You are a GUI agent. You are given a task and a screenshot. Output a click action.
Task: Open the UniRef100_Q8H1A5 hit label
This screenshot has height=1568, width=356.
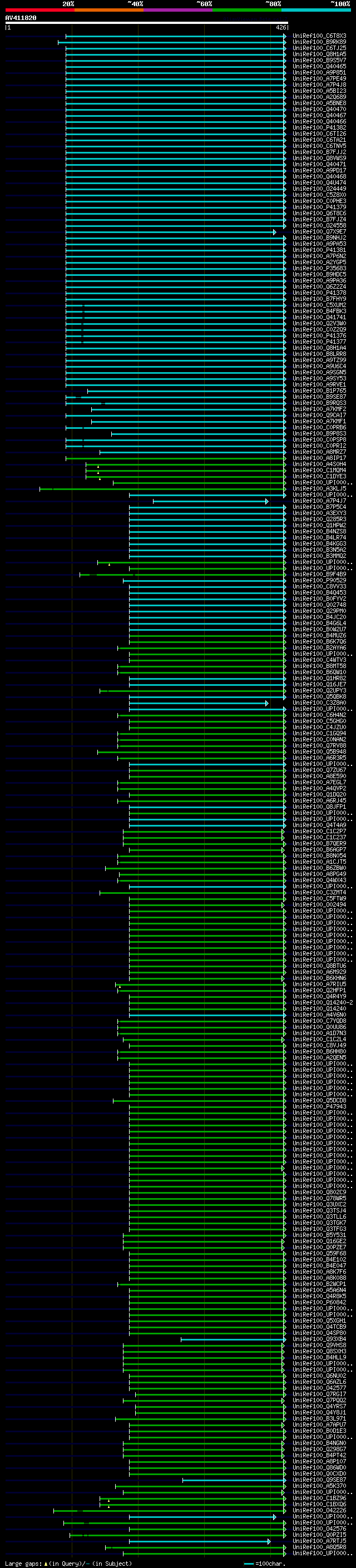click(x=319, y=54)
